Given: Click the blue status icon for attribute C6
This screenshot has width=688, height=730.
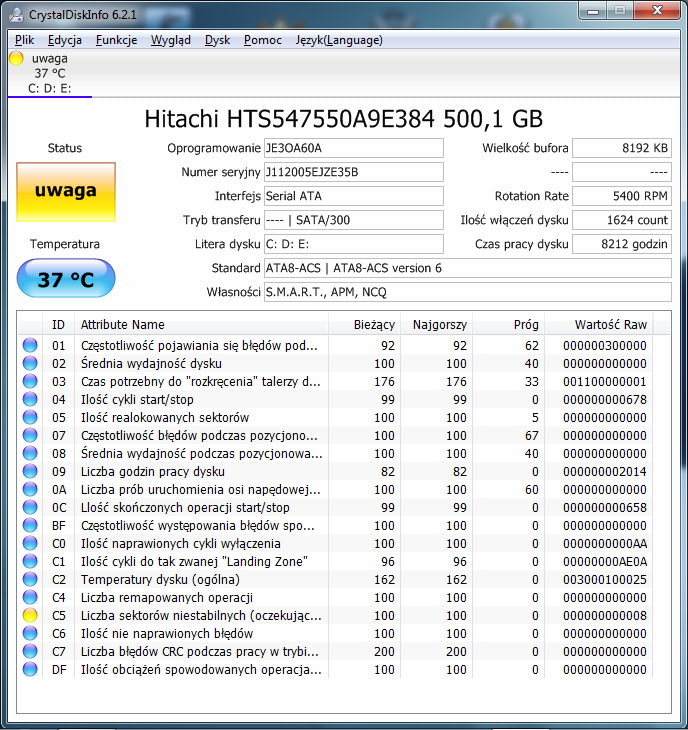Looking at the screenshot, I should (x=30, y=633).
